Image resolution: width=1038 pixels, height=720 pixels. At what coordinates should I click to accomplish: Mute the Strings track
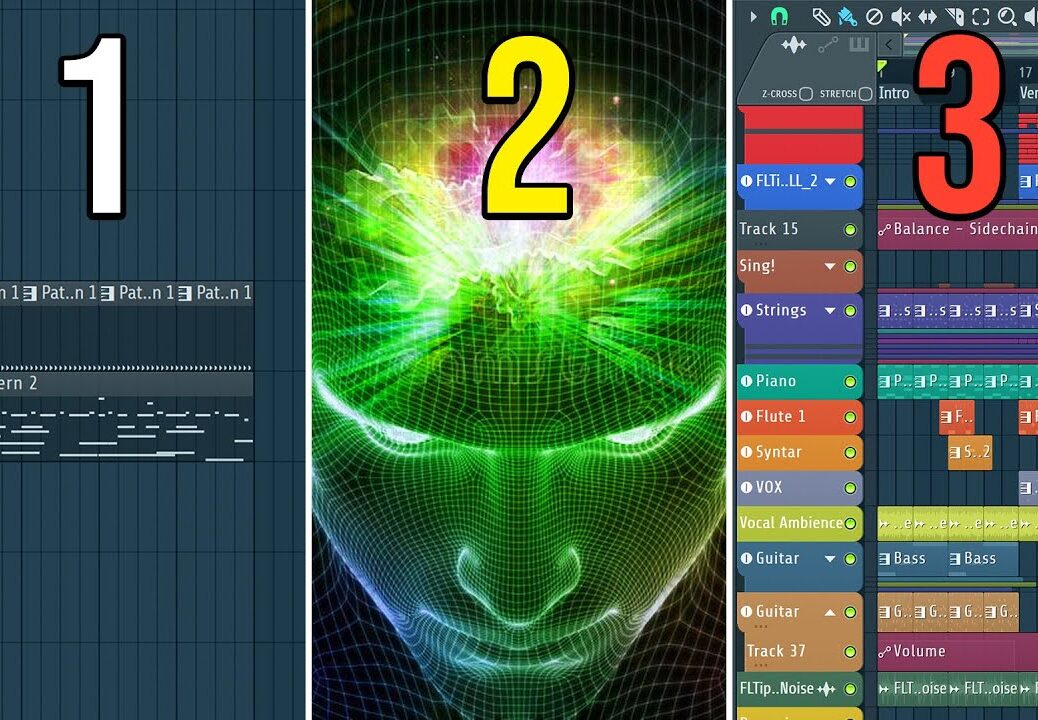(851, 310)
